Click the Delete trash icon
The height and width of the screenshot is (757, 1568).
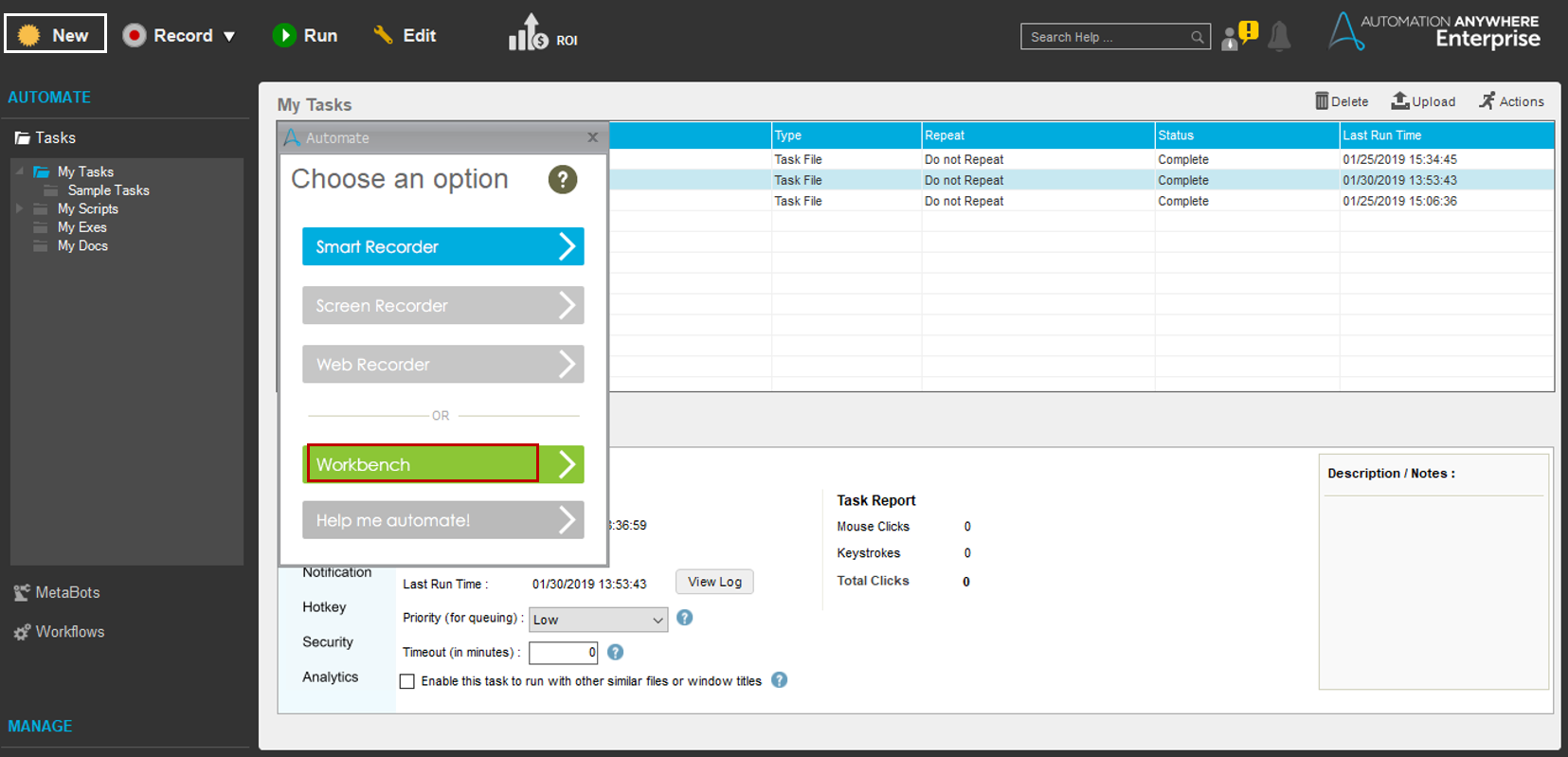tap(1322, 101)
